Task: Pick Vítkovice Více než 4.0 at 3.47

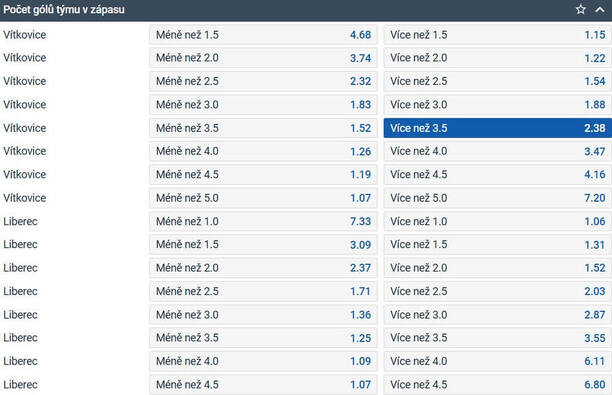Action: coord(498,151)
